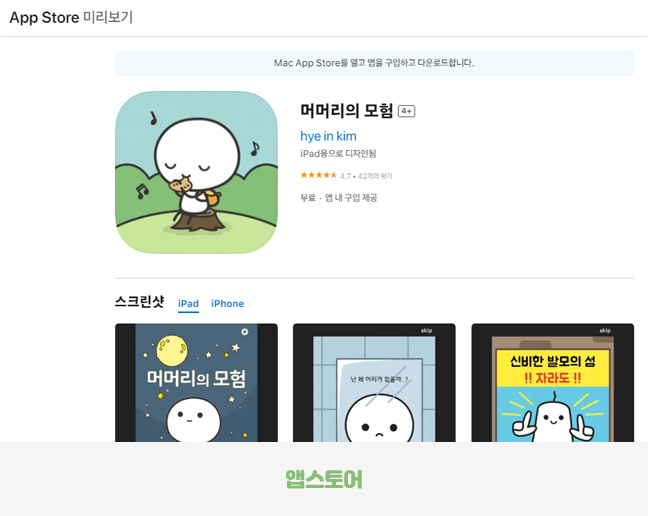Switch to the iPhone screenshots tab
Image resolution: width=648 pixels, height=516 pixels.
[227, 304]
